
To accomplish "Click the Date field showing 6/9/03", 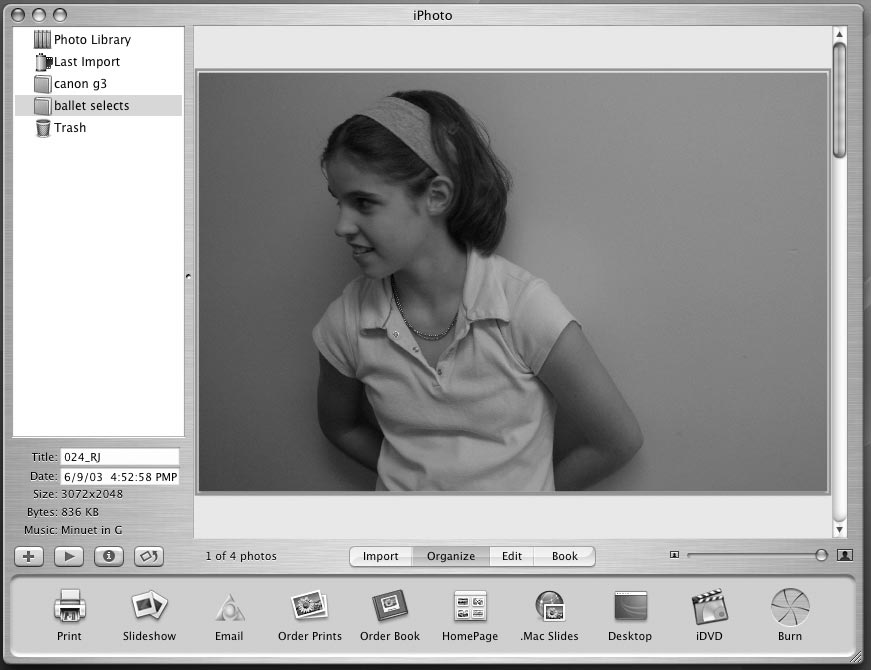I will [119, 477].
